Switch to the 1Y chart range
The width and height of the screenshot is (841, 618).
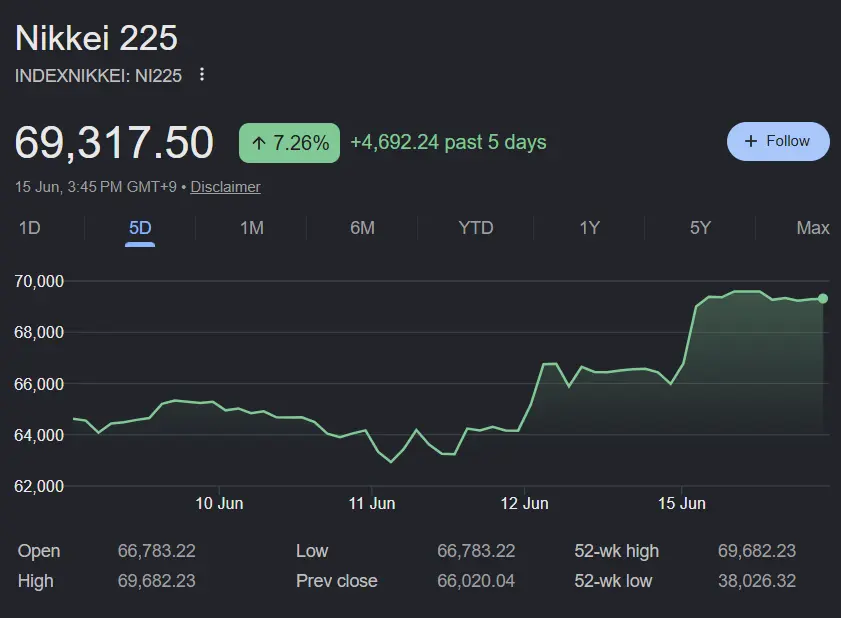click(589, 228)
